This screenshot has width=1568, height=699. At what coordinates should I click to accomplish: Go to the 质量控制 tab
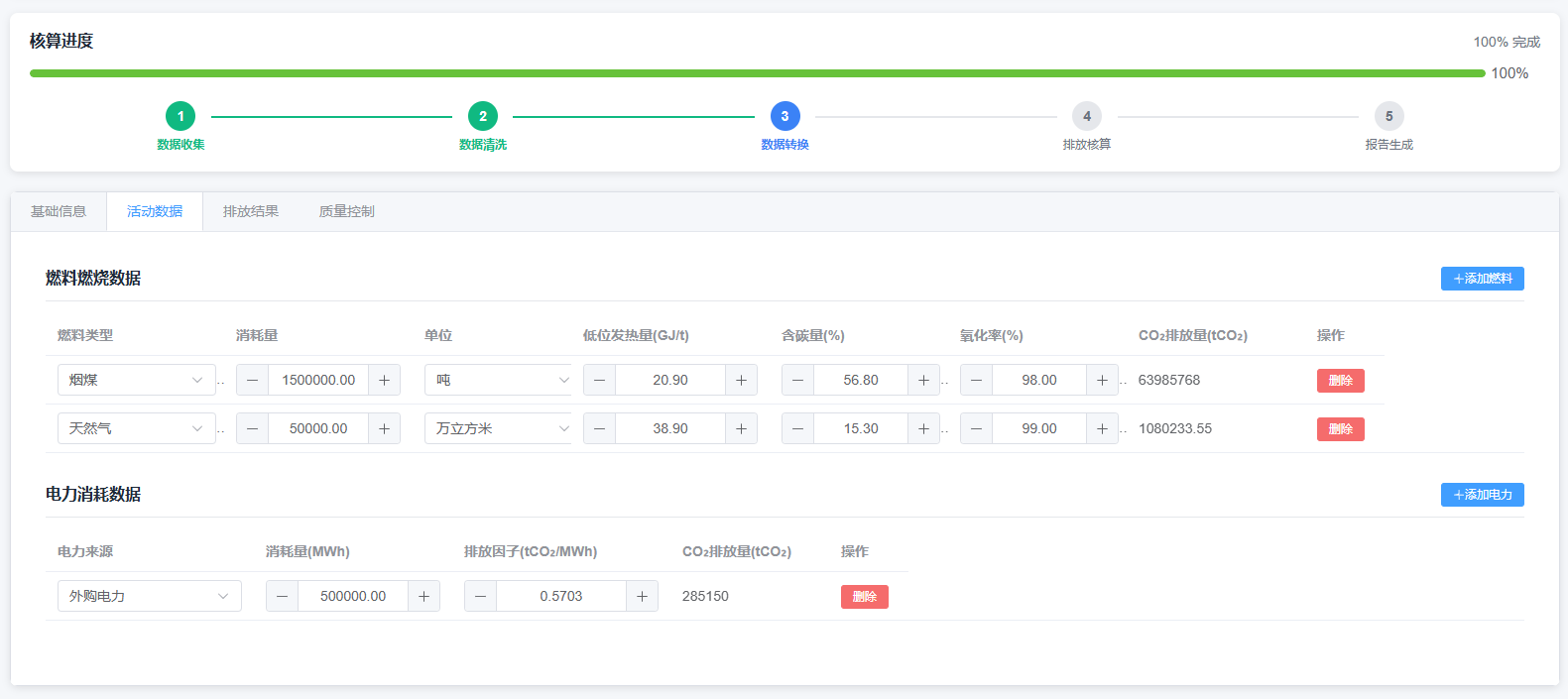point(347,211)
